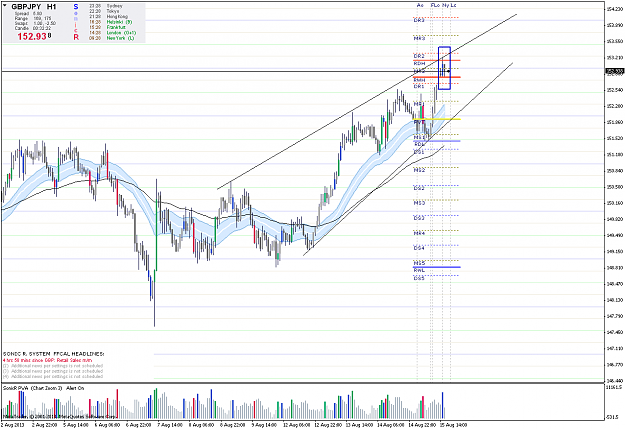The width and height of the screenshot is (625, 429).
Task: Select the London session clock row
Action: [112, 33]
